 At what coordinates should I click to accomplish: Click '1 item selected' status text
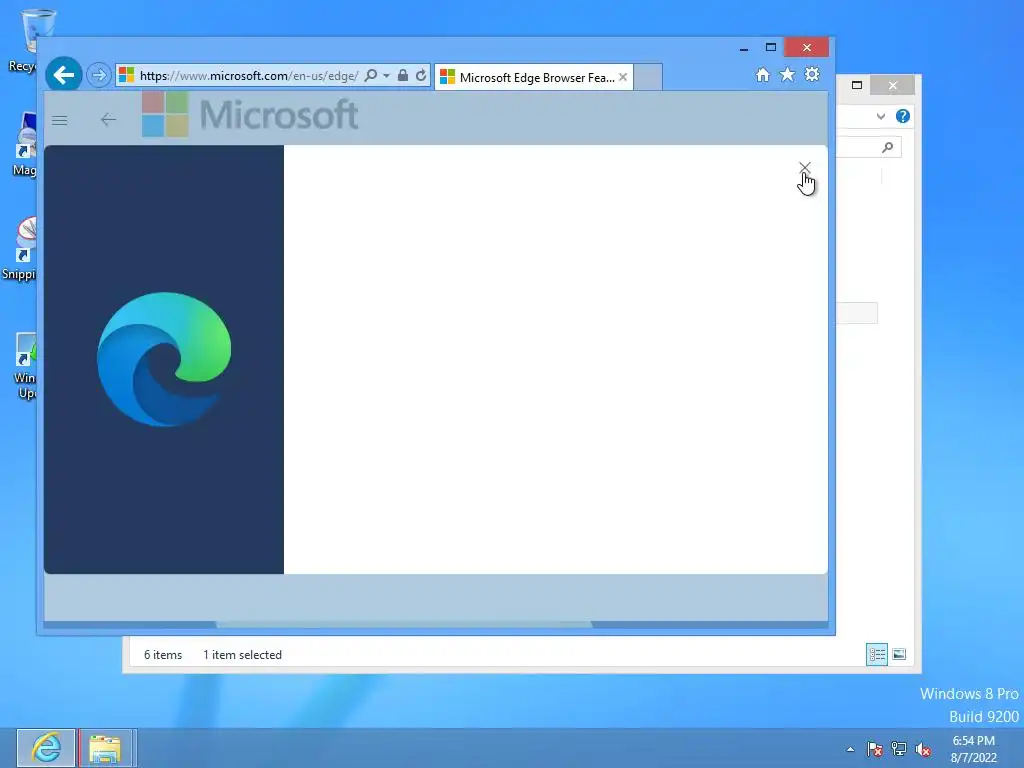(242, 655)
